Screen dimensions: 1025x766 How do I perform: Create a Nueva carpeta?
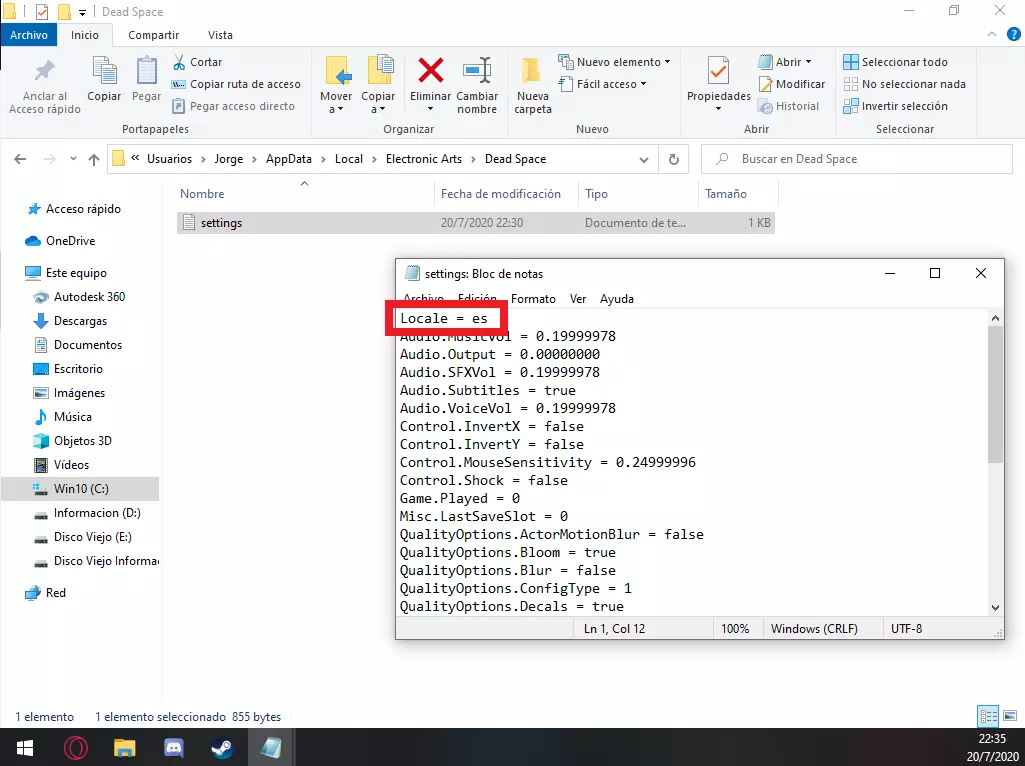(x=532, y=86)
